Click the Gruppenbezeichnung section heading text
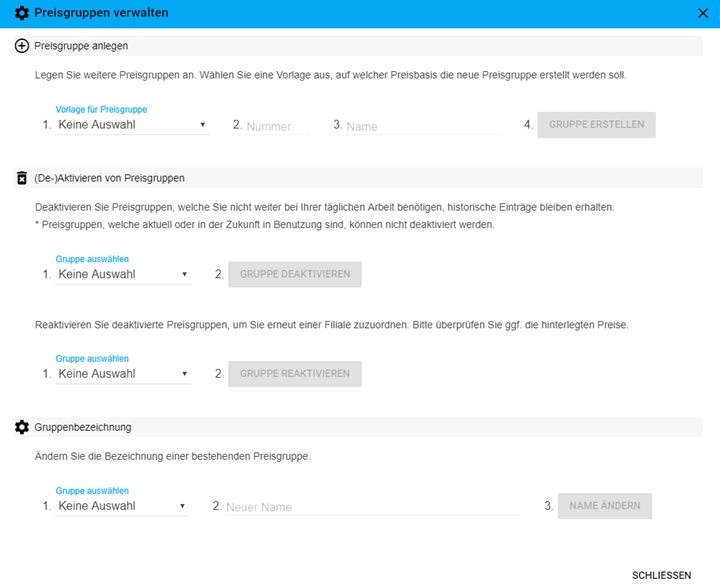 point(83,427)
